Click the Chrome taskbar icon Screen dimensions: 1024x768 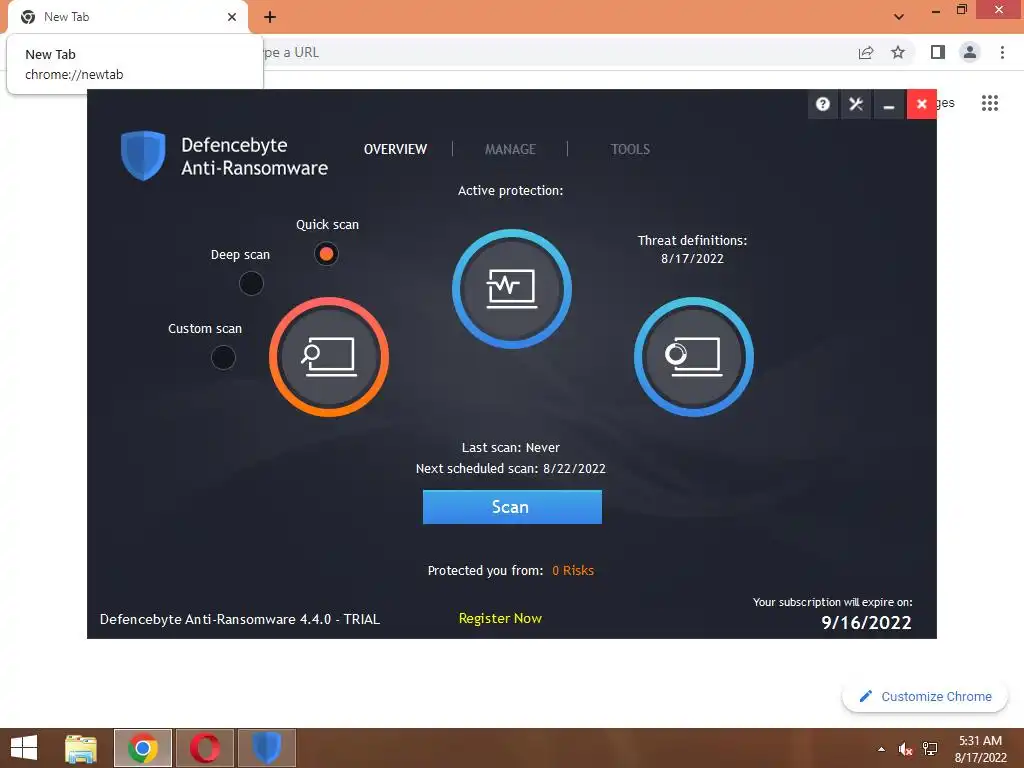(143, 748)
